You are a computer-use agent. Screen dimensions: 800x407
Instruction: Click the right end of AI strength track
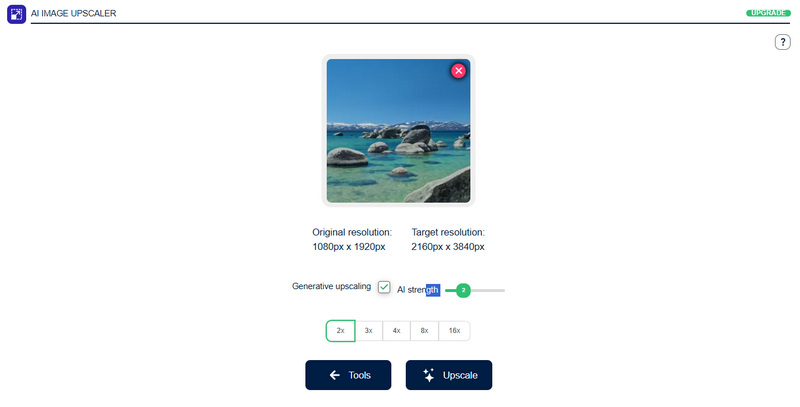pyautogui.click(x=503, y=290)
